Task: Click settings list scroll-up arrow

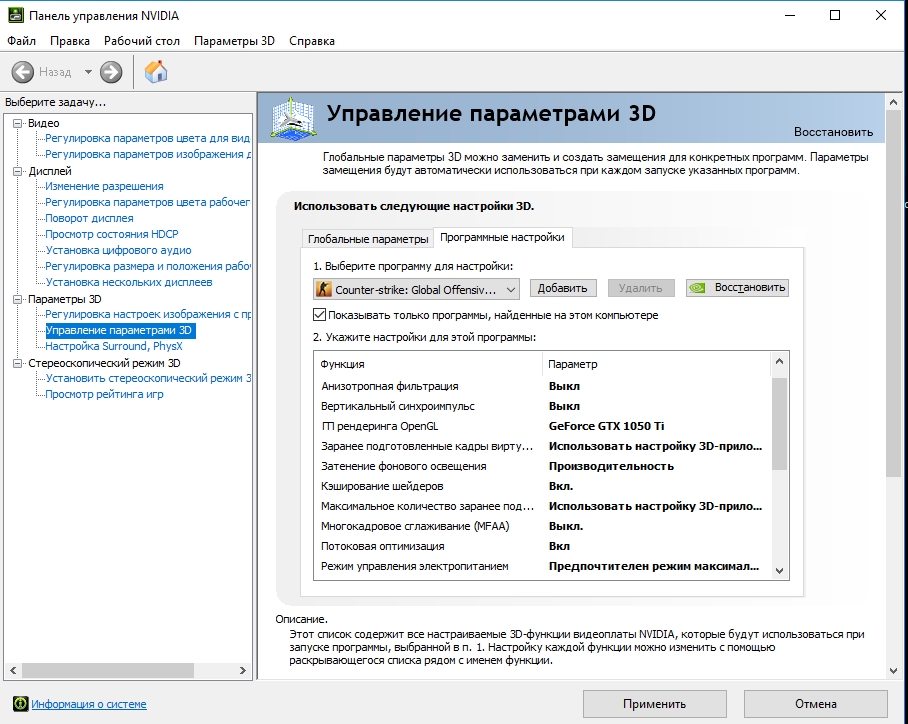Action: [x=779, y=361]
